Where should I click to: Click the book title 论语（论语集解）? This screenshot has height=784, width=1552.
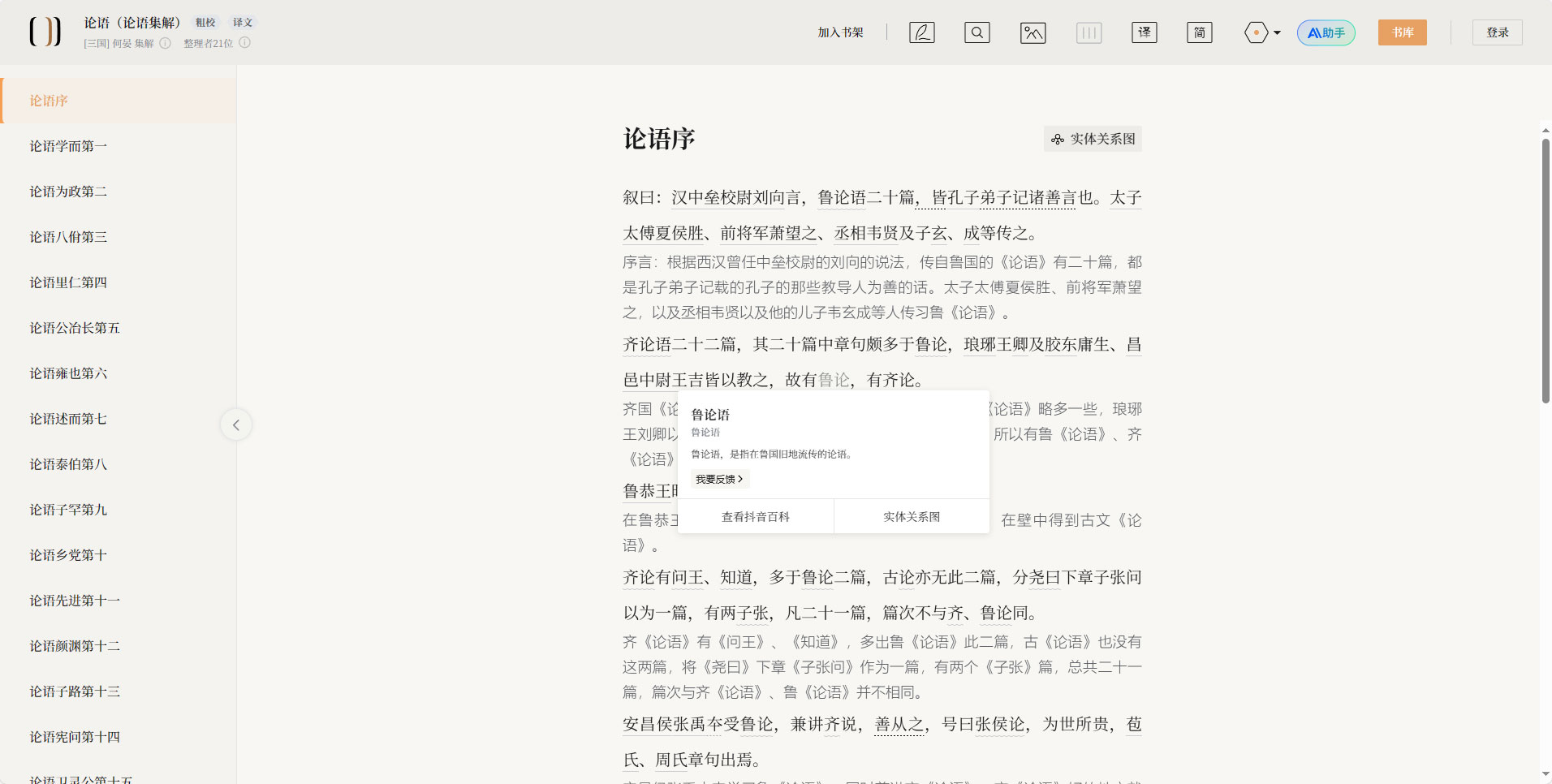(x=132, y=23)
